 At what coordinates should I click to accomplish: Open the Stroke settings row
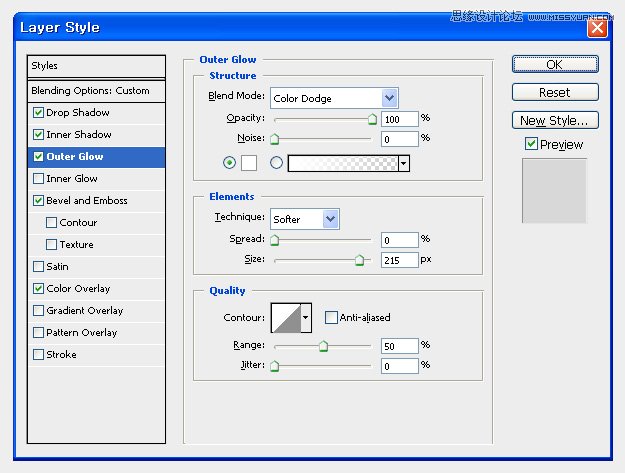[x=96, y=354]
